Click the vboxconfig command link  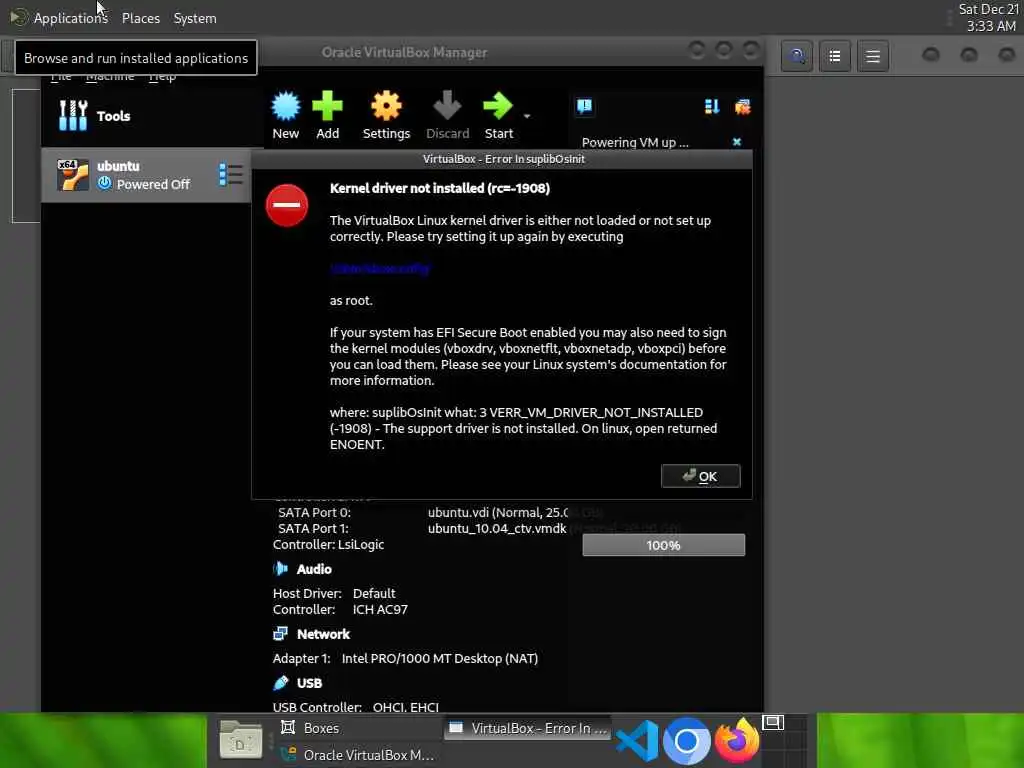point(379,268)
